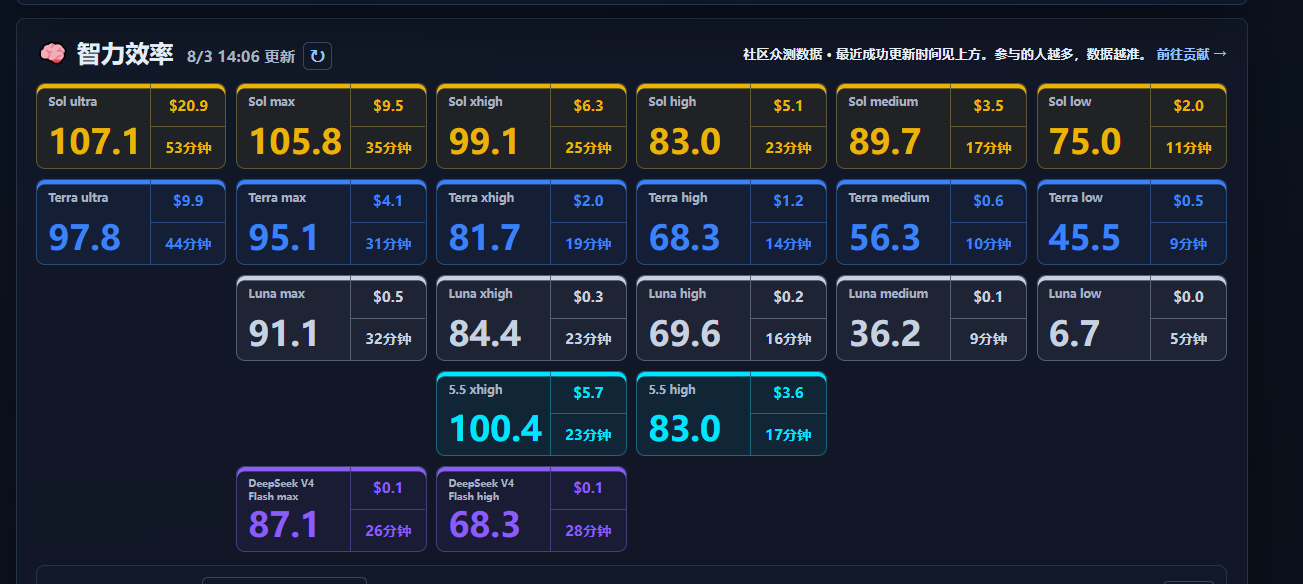
Task: Click the 99.1 score value
Action: [x=483, y=142]
